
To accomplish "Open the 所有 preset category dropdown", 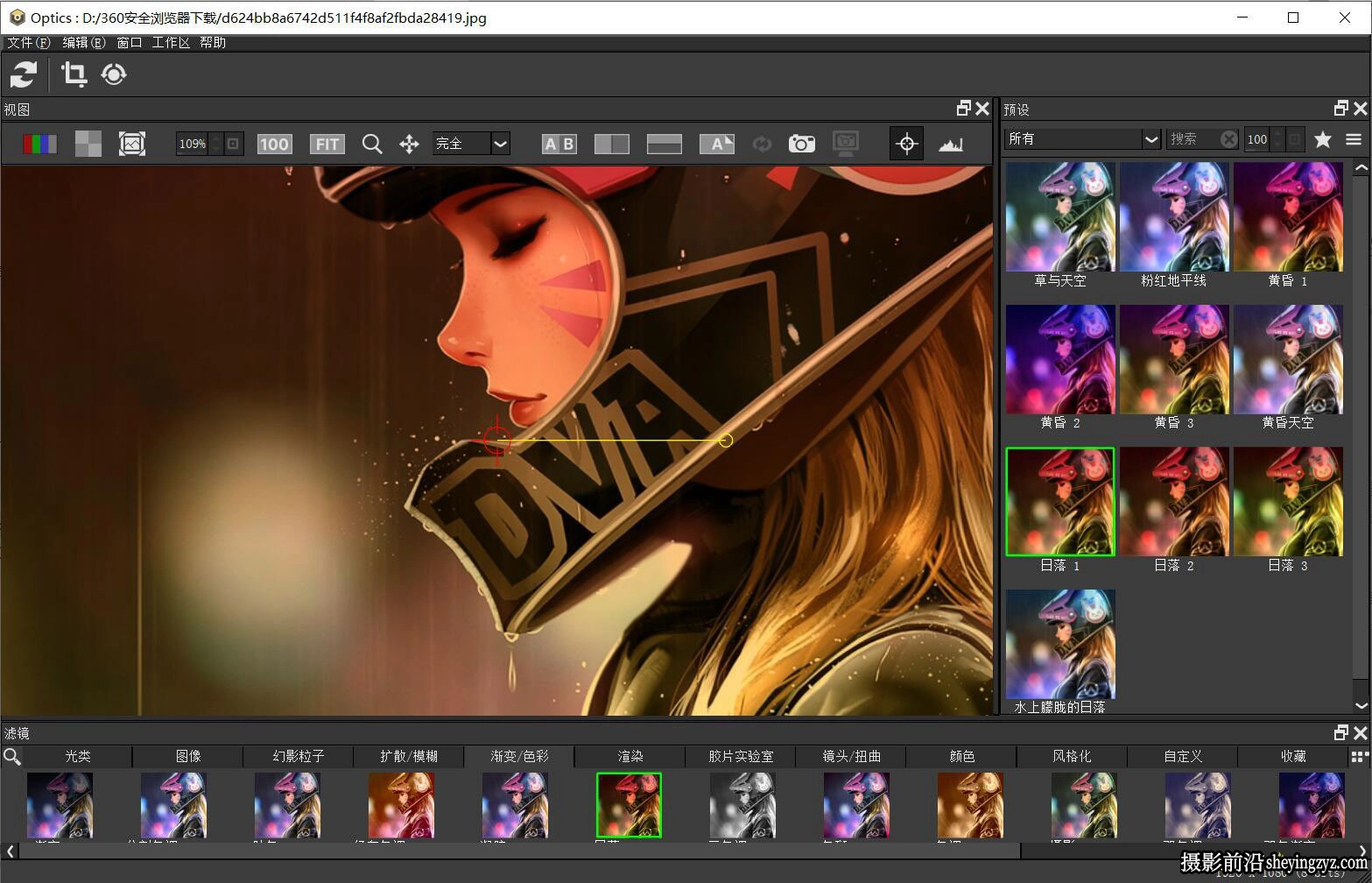I will point(1083,138).
